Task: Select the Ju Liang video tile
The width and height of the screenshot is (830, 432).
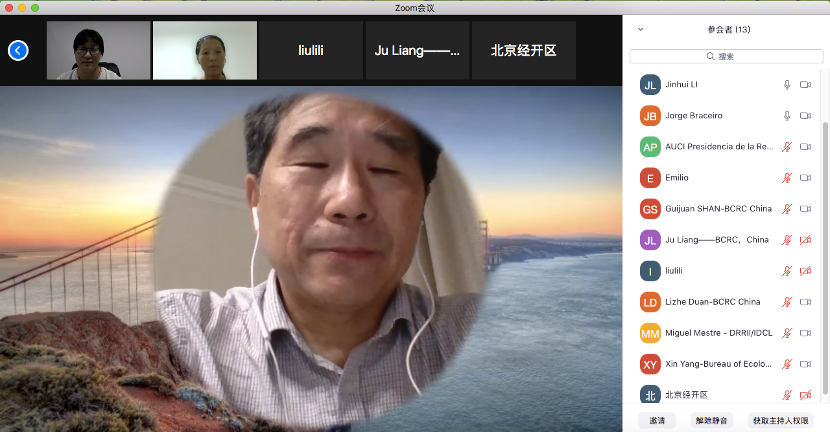Action: click(417, 50)
